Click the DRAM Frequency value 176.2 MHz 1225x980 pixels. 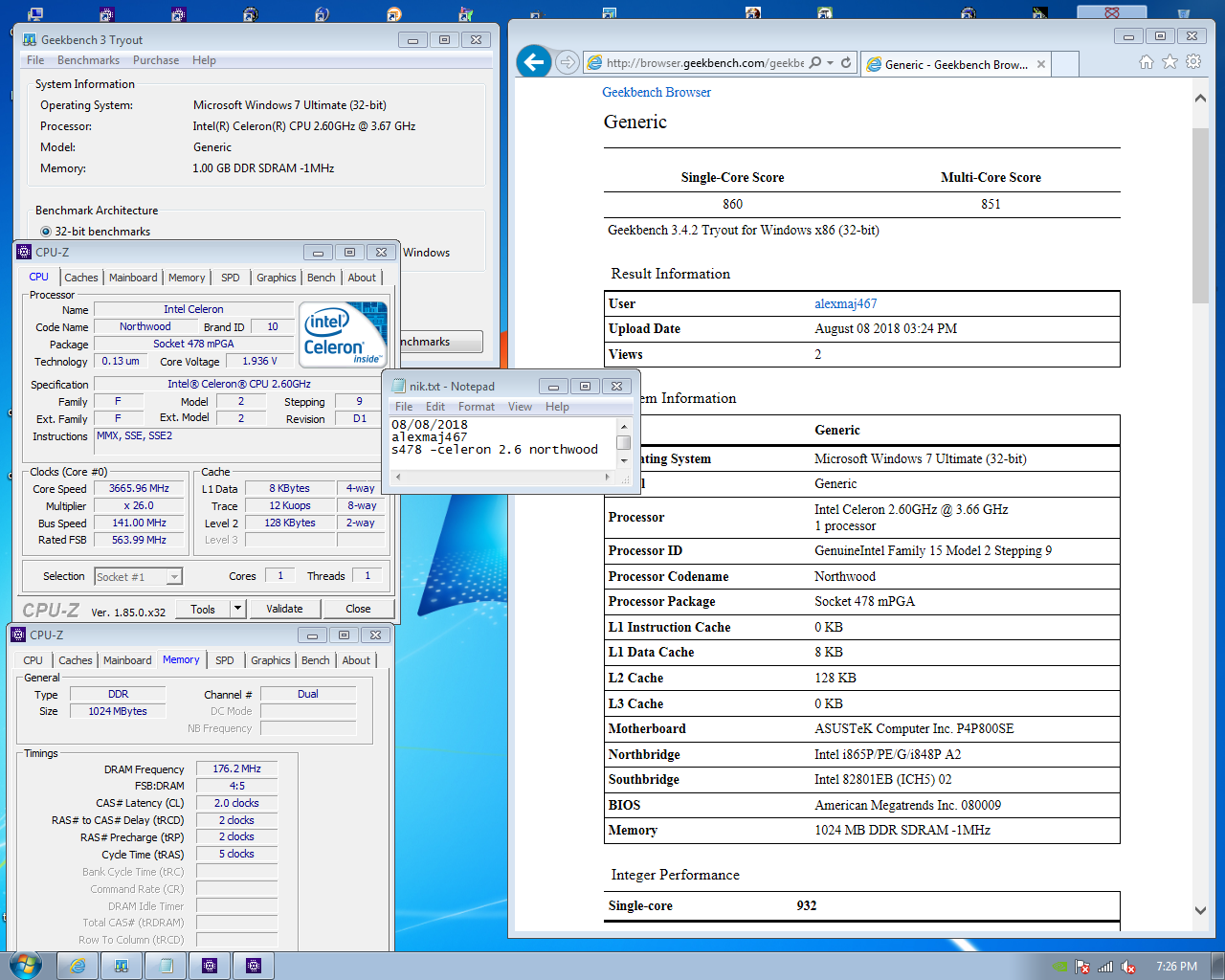point(237,768)
